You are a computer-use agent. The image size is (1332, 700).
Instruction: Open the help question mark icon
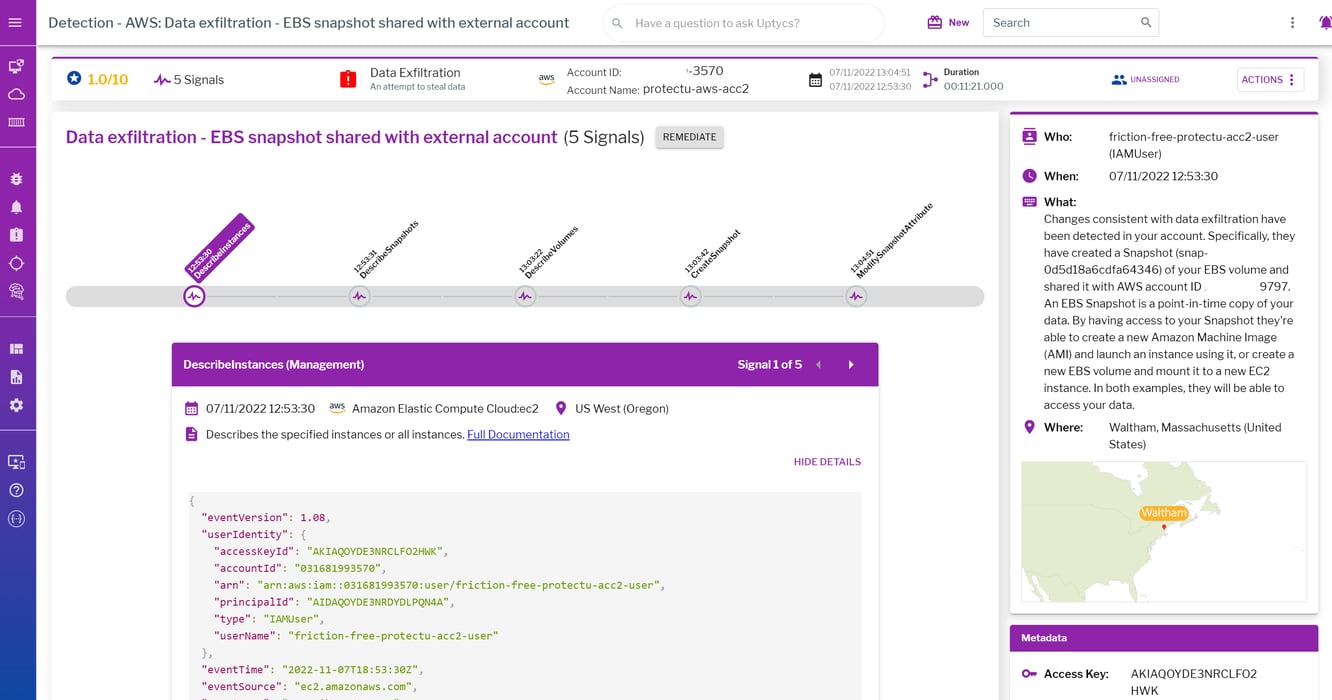pyautogui.click(x=16, y=490)
